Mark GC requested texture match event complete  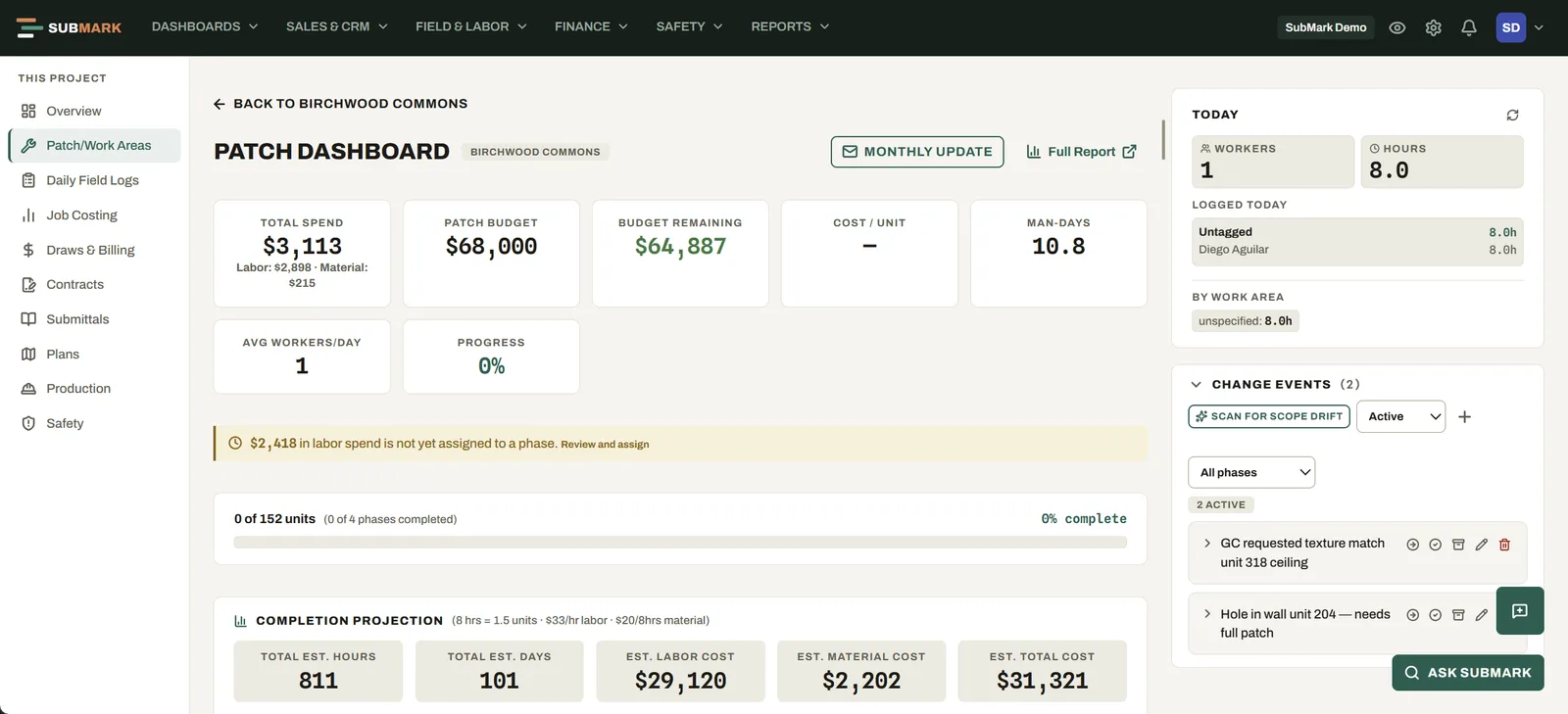click(x=1435, y=545)
